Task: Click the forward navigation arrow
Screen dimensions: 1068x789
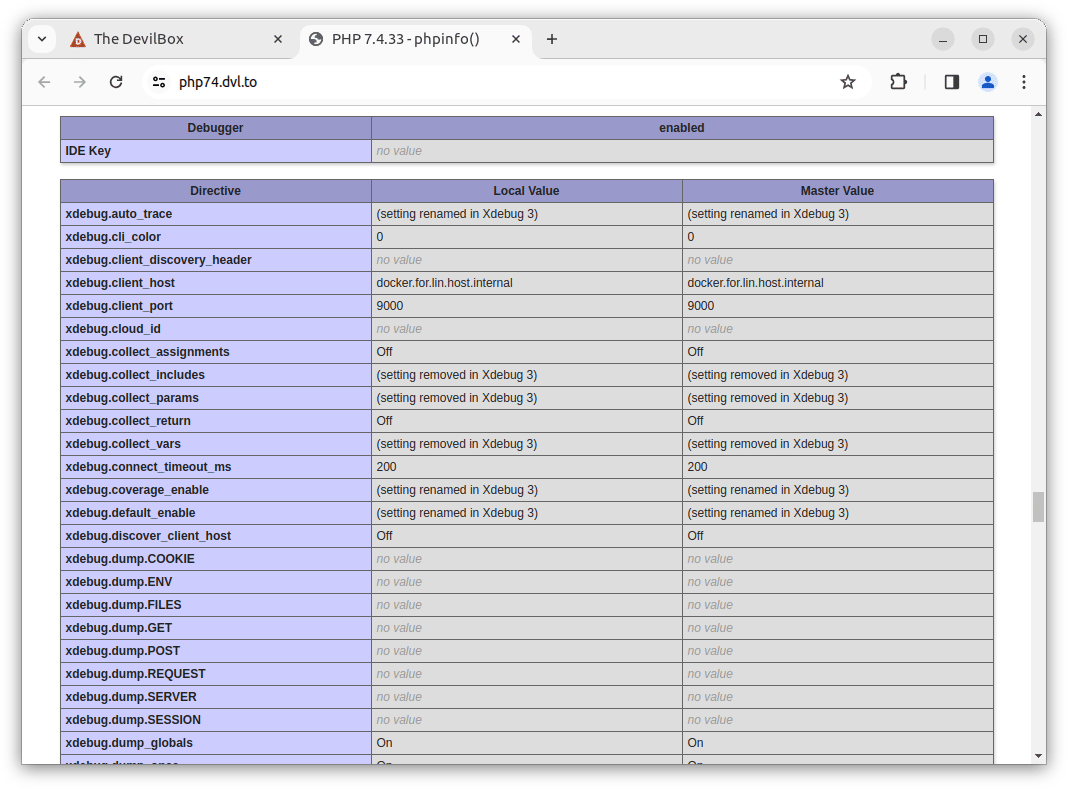Action: click(80, 82)
